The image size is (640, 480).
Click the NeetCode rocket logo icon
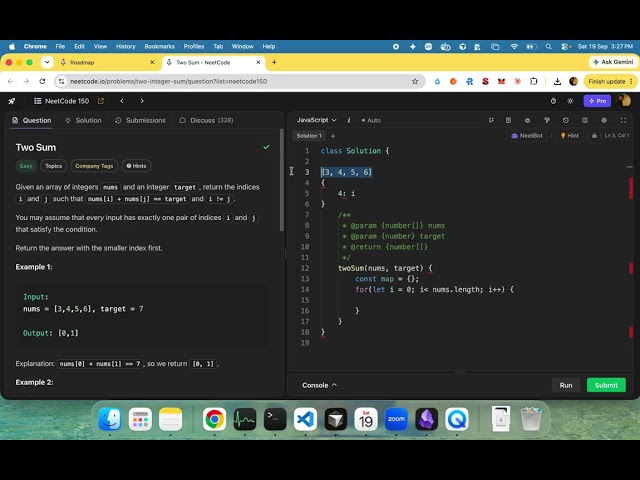click(x=11, y=101)
